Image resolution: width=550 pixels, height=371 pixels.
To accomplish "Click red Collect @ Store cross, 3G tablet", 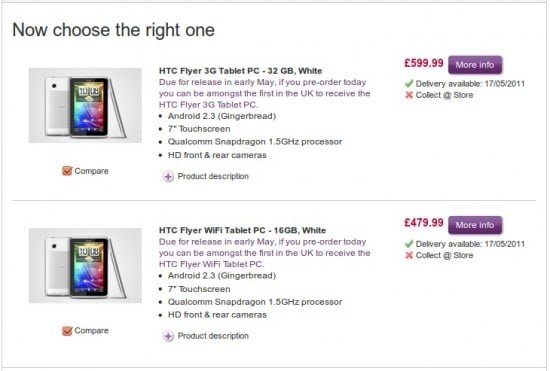I will click(409, 95).
